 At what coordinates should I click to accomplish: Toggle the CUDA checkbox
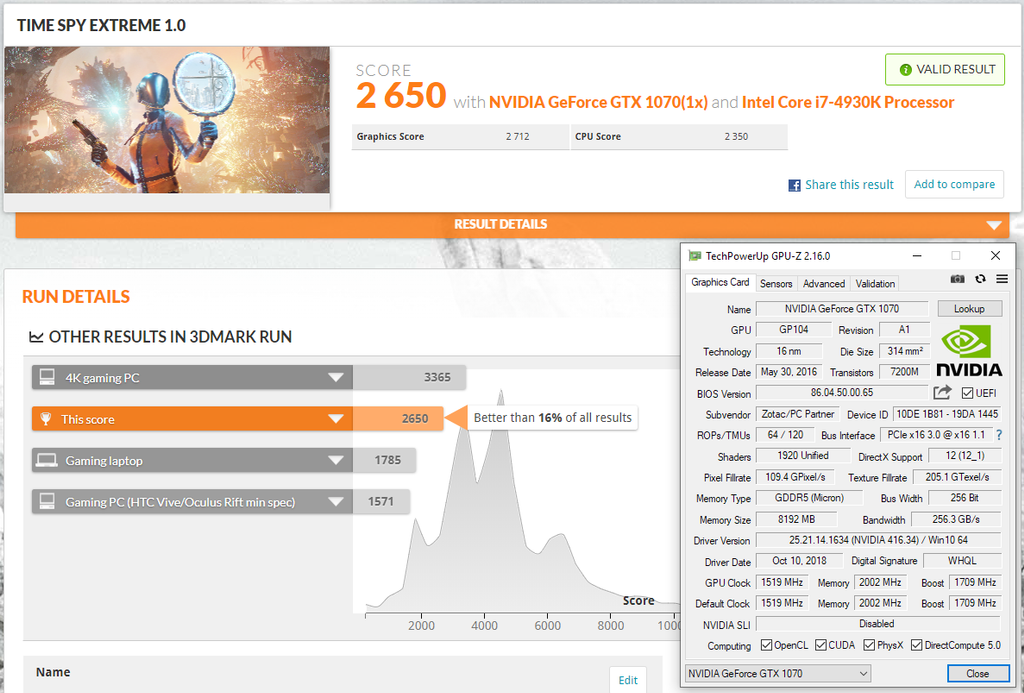click(x=821, y=645)
